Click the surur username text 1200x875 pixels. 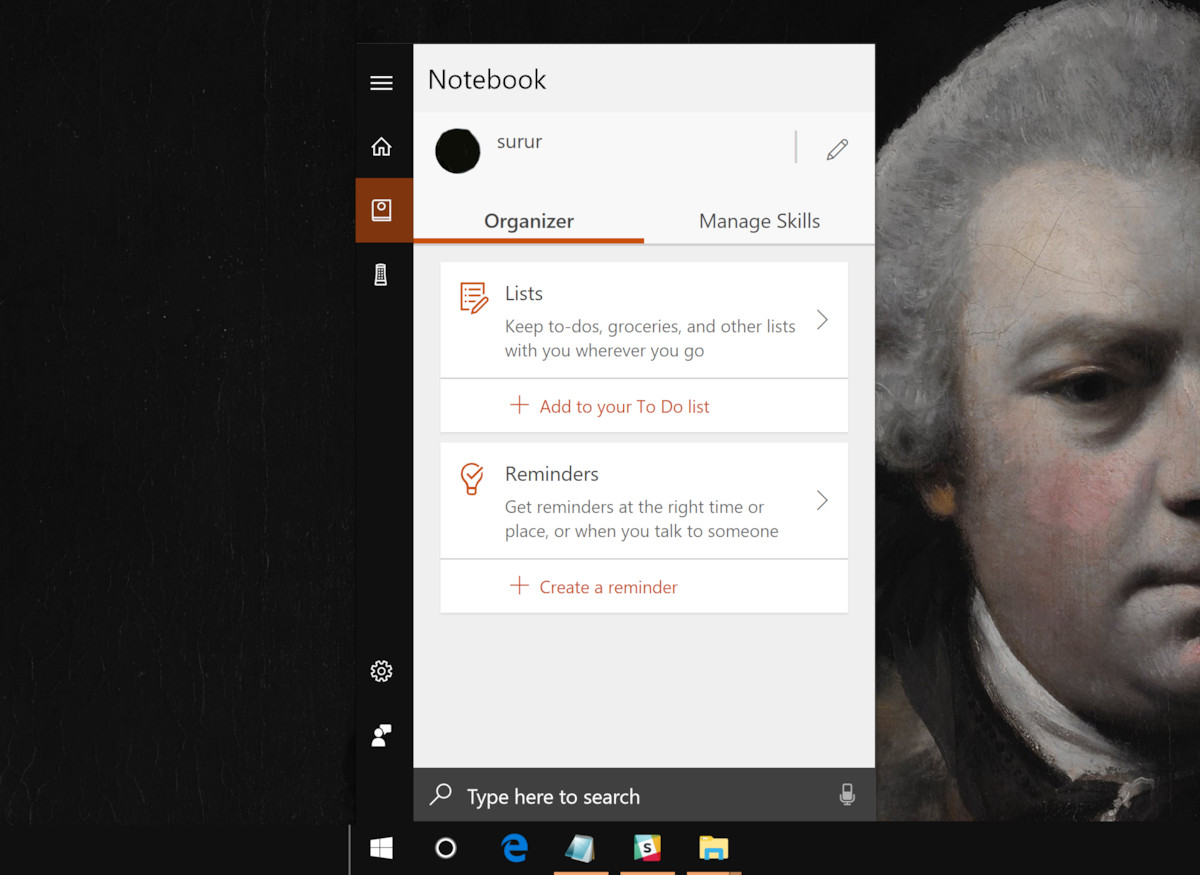[x=519, y=142]
